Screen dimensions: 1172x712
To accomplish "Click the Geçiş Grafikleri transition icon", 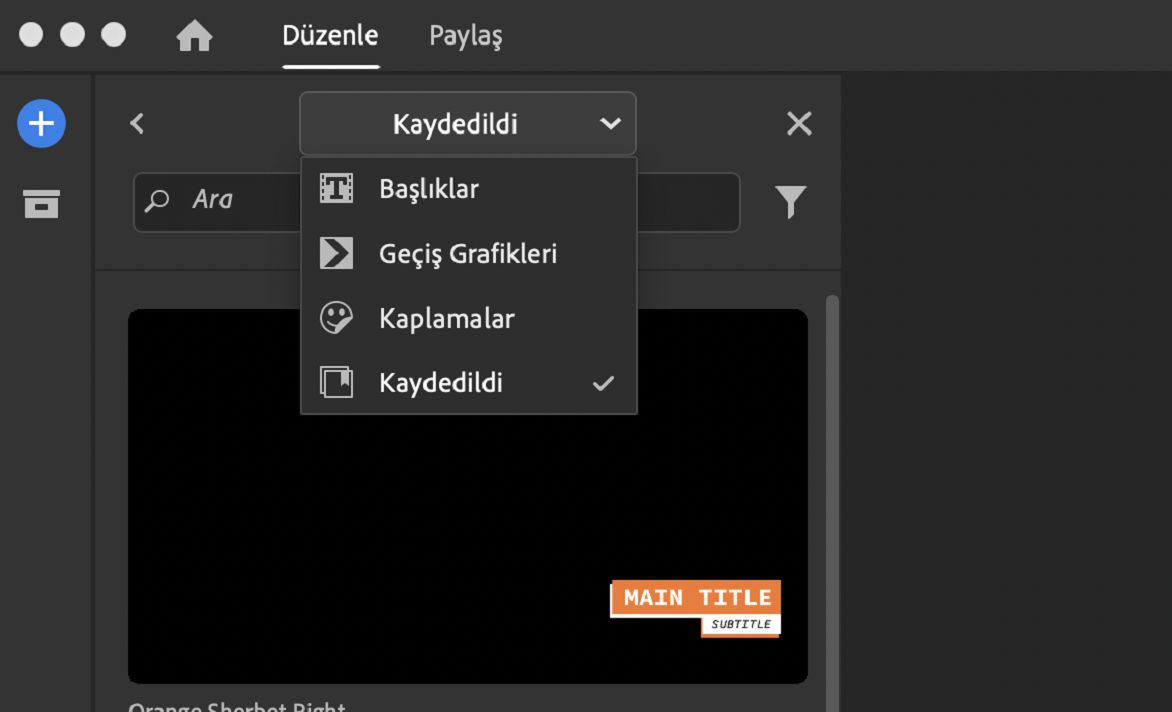I will [335, 253].
